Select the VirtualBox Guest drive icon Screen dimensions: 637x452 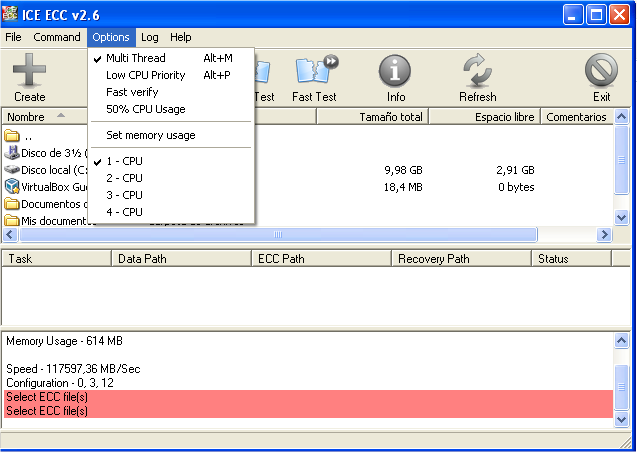click(x=12, y=186)
